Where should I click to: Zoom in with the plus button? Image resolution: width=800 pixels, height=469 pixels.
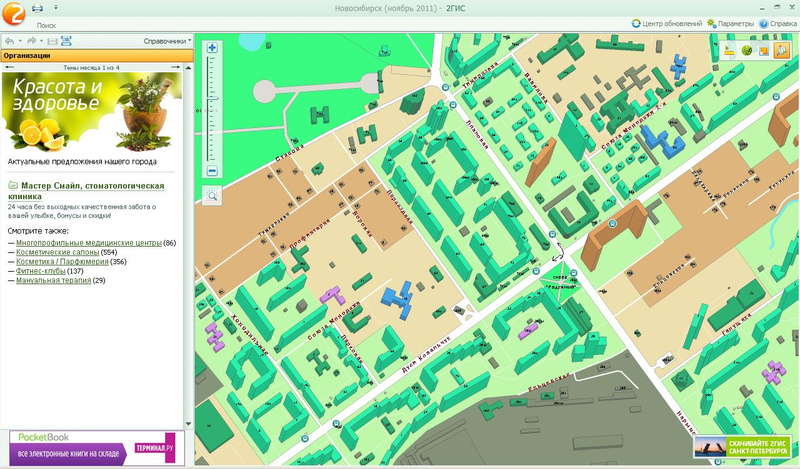coord(212,47)
